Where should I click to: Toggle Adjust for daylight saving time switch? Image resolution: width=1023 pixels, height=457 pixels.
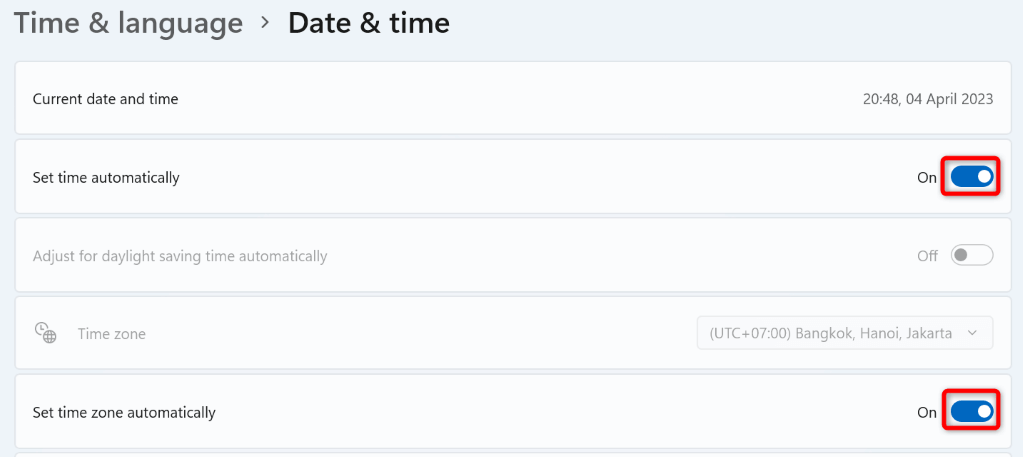[x=971, y=255]
